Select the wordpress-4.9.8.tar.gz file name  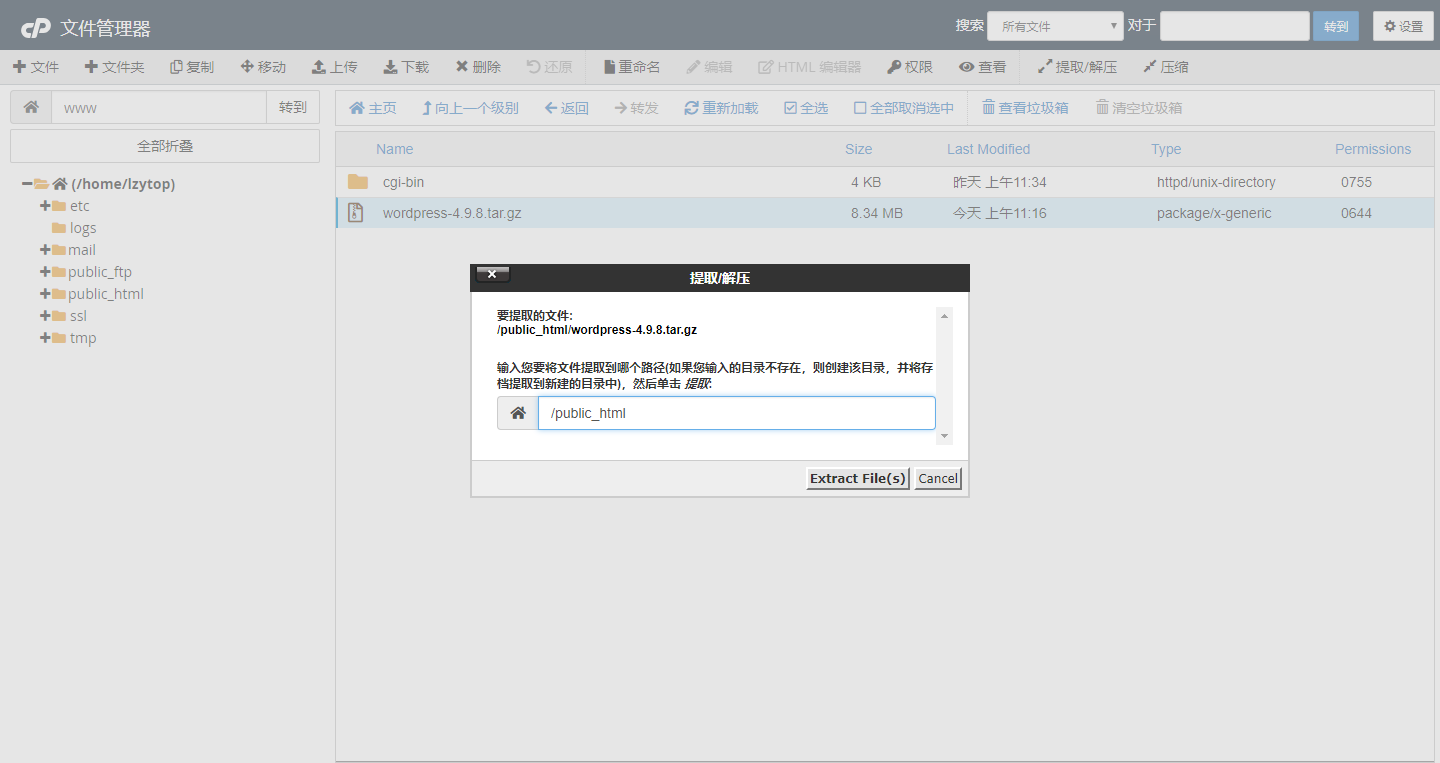[x=452, y=213]
